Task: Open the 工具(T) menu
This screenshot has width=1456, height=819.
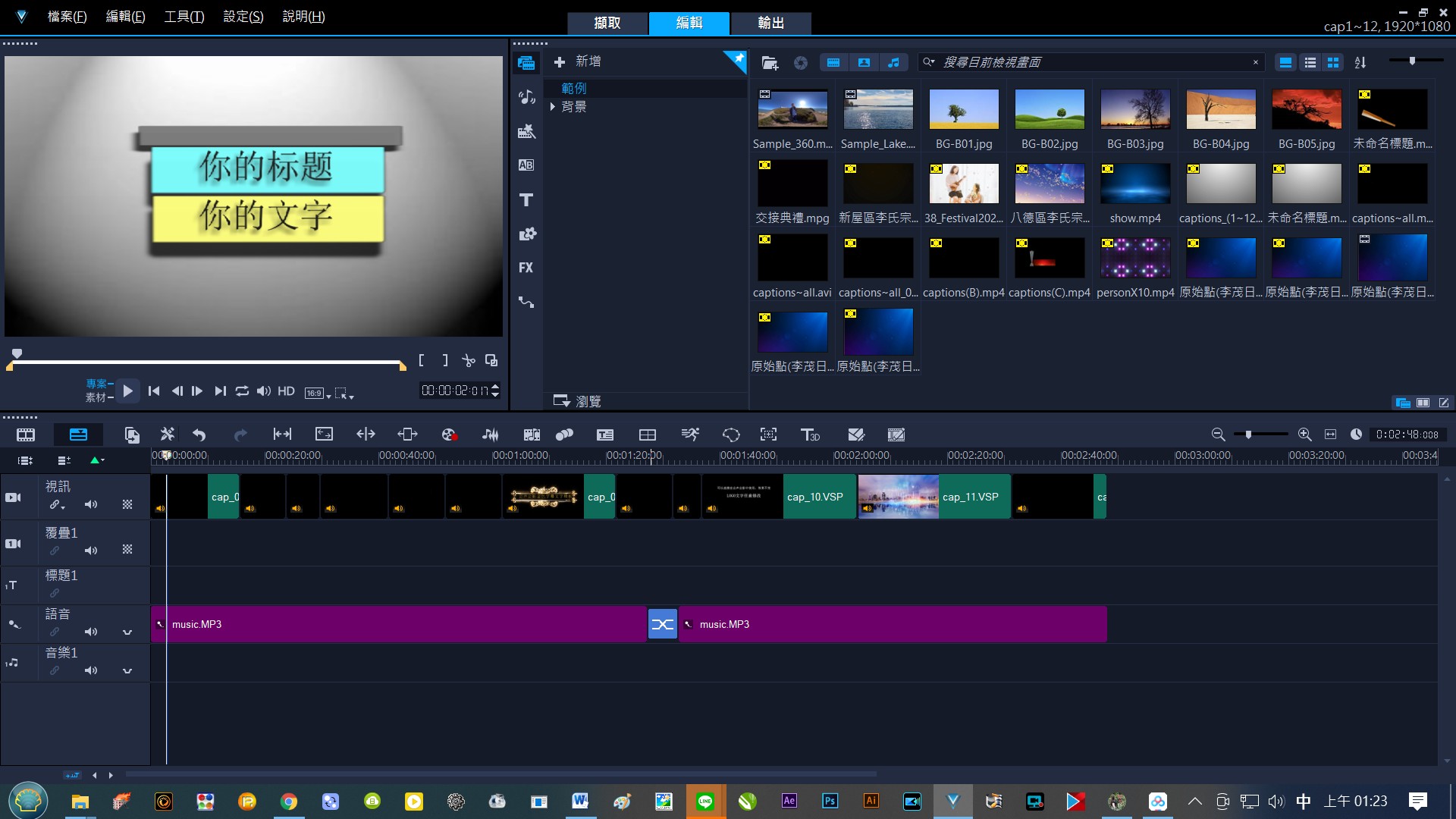Action: click(x=184, y=17)
